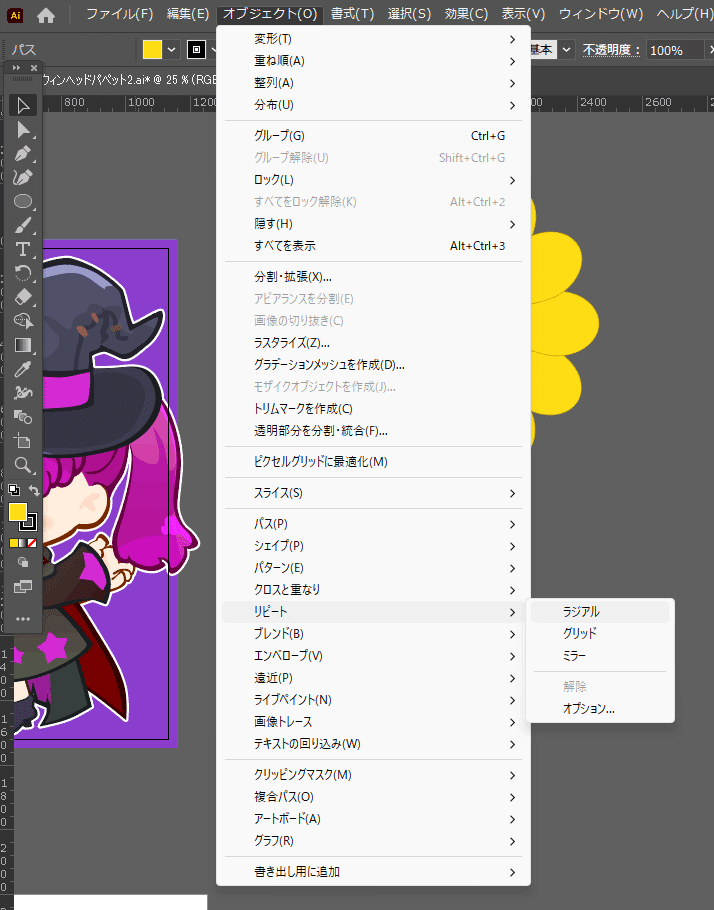The height and width of the screenshot is (910, 714).
Task: Open 編集(E) menu
Action: pos(187,14)
